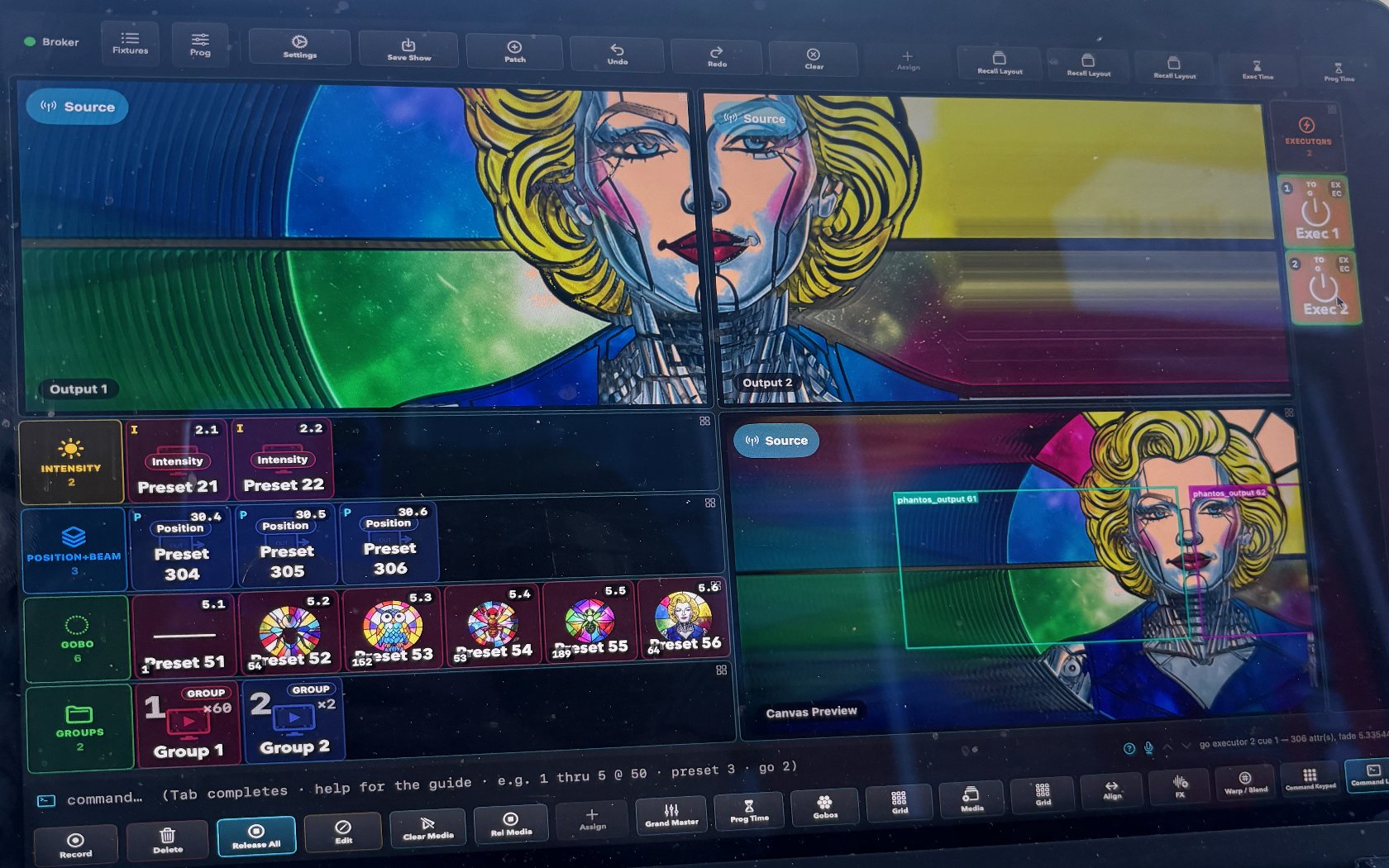The image size is (1389, 868).
Task: Toggle Source badge on Output 1 view
Action: [x=78, y=107]
